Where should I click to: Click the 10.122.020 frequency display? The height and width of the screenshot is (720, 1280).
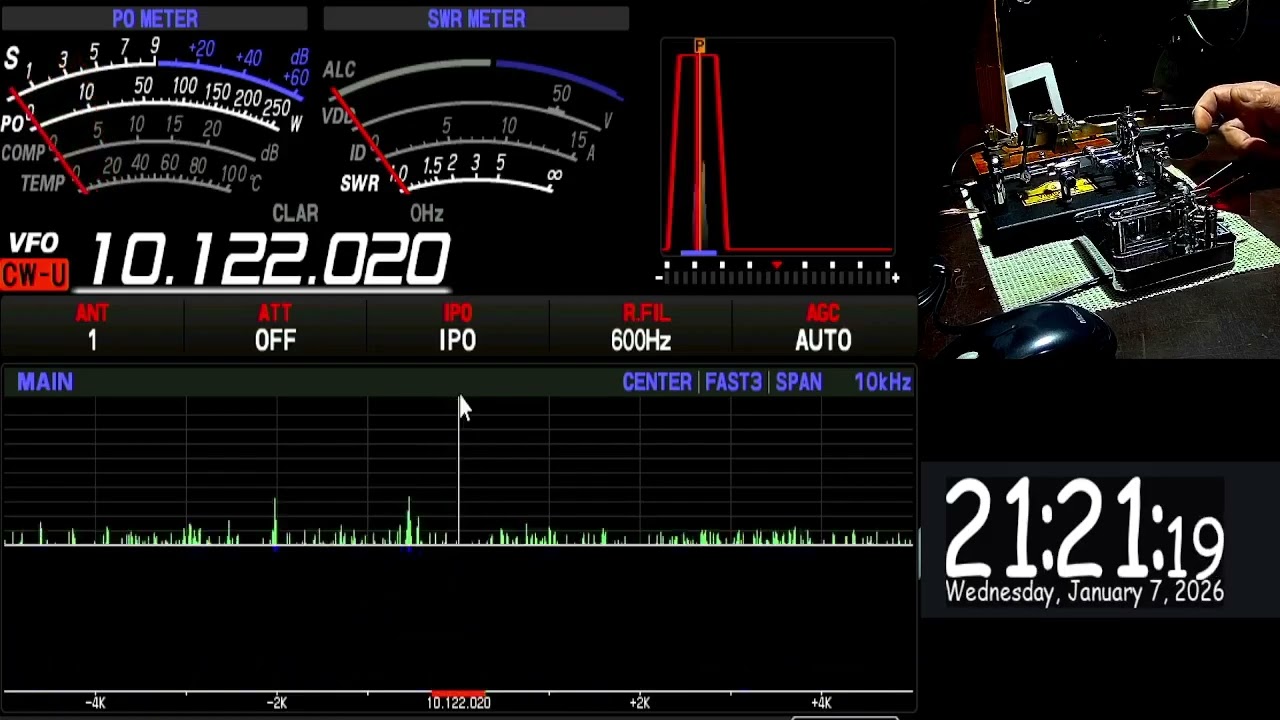point(270,260)
